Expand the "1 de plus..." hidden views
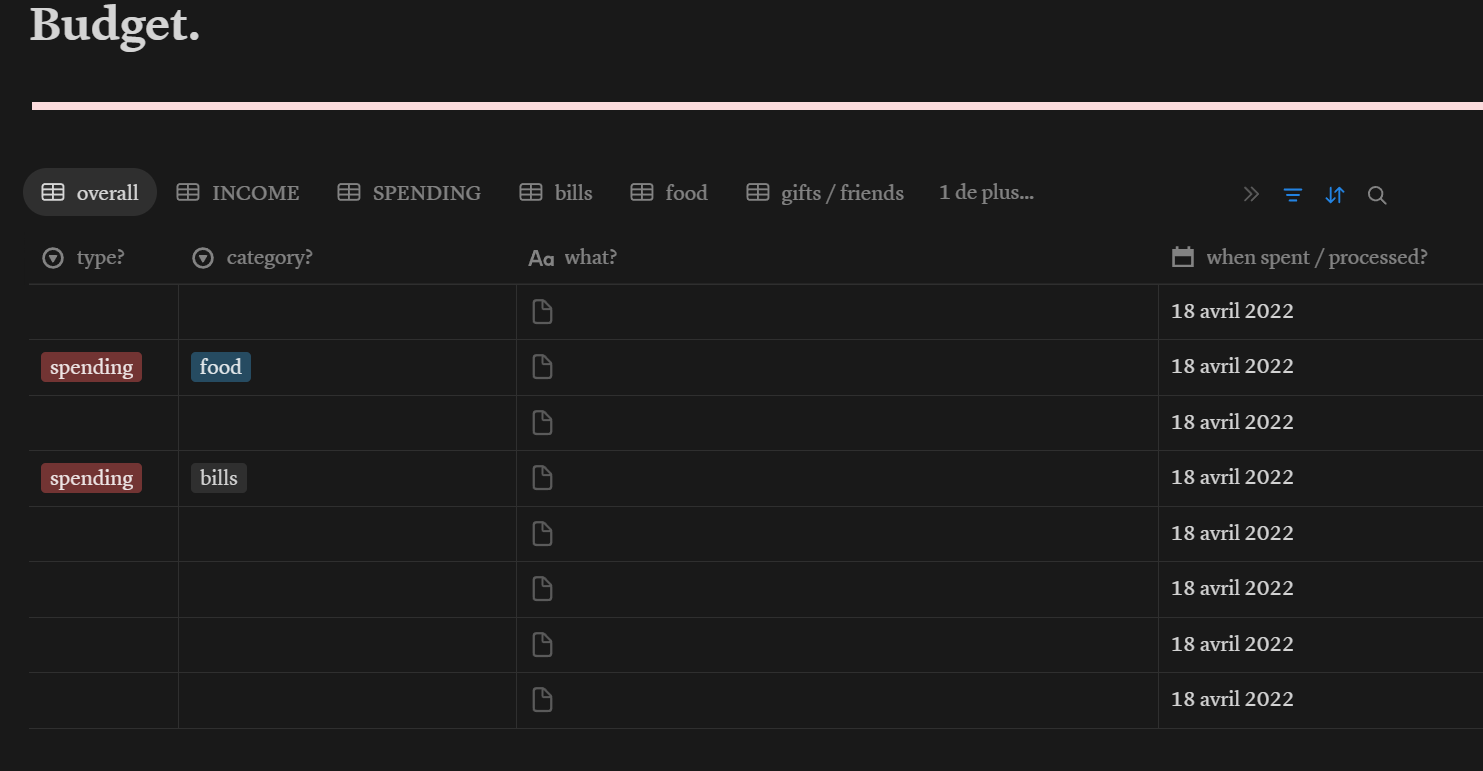 (x=986, y=193)
